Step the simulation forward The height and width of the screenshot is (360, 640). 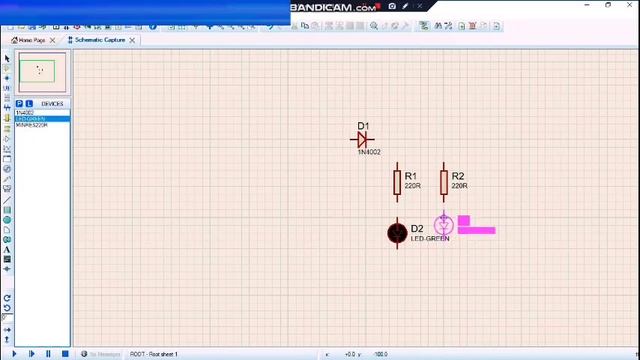click(x=31, y=354)
